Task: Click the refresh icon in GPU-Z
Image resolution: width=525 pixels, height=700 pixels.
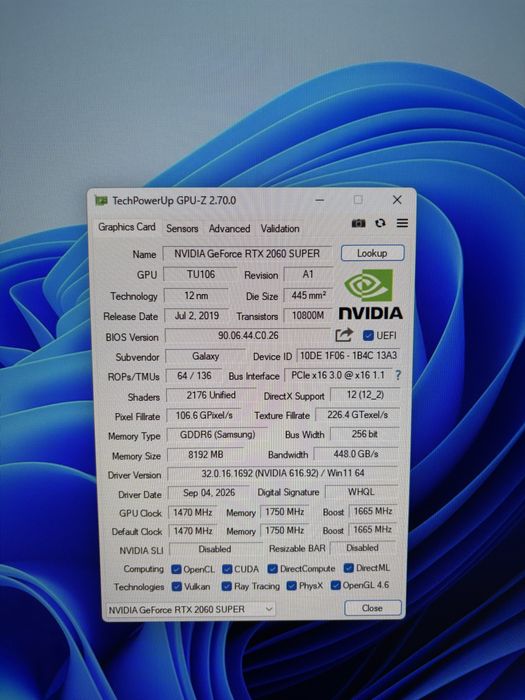Action: pos(380,223)
